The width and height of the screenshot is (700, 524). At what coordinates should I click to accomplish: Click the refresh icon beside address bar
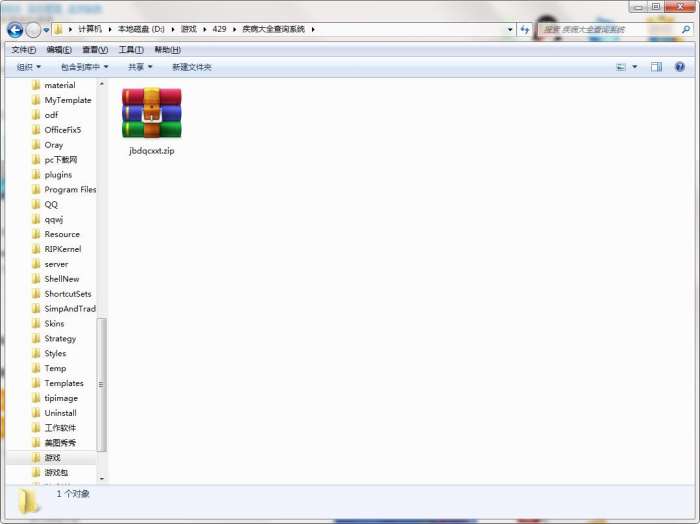pos(525,29)
